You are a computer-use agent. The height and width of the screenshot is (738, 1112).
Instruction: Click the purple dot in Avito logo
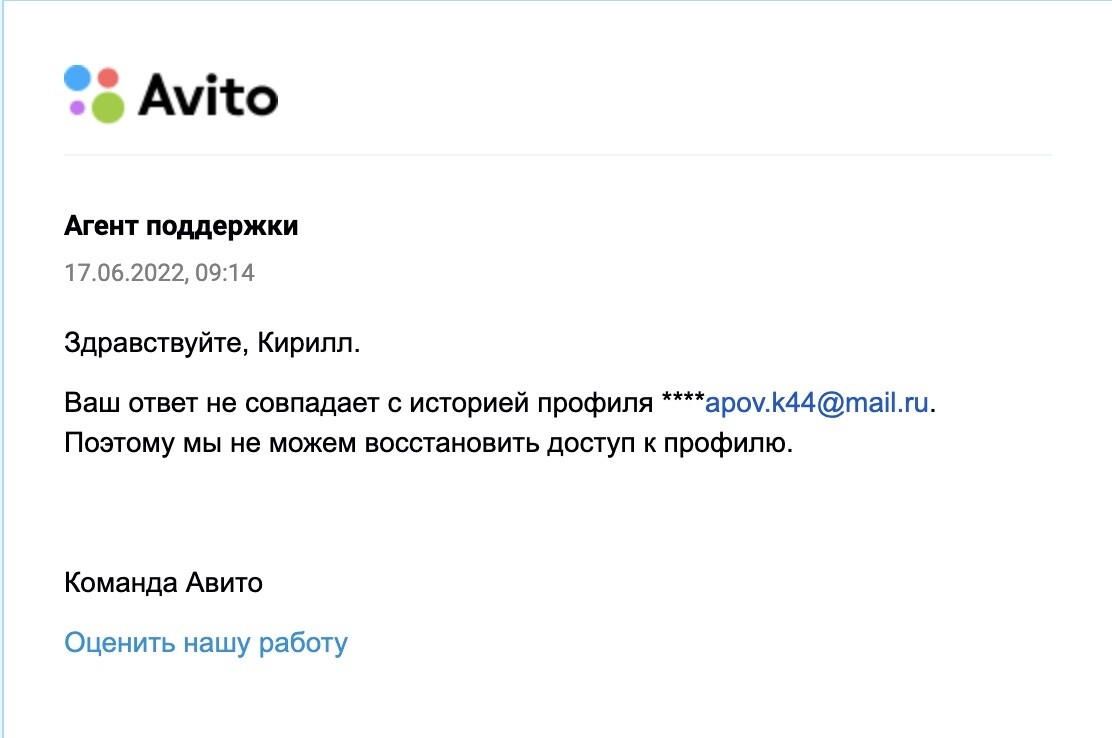click(x=77, y=107)
